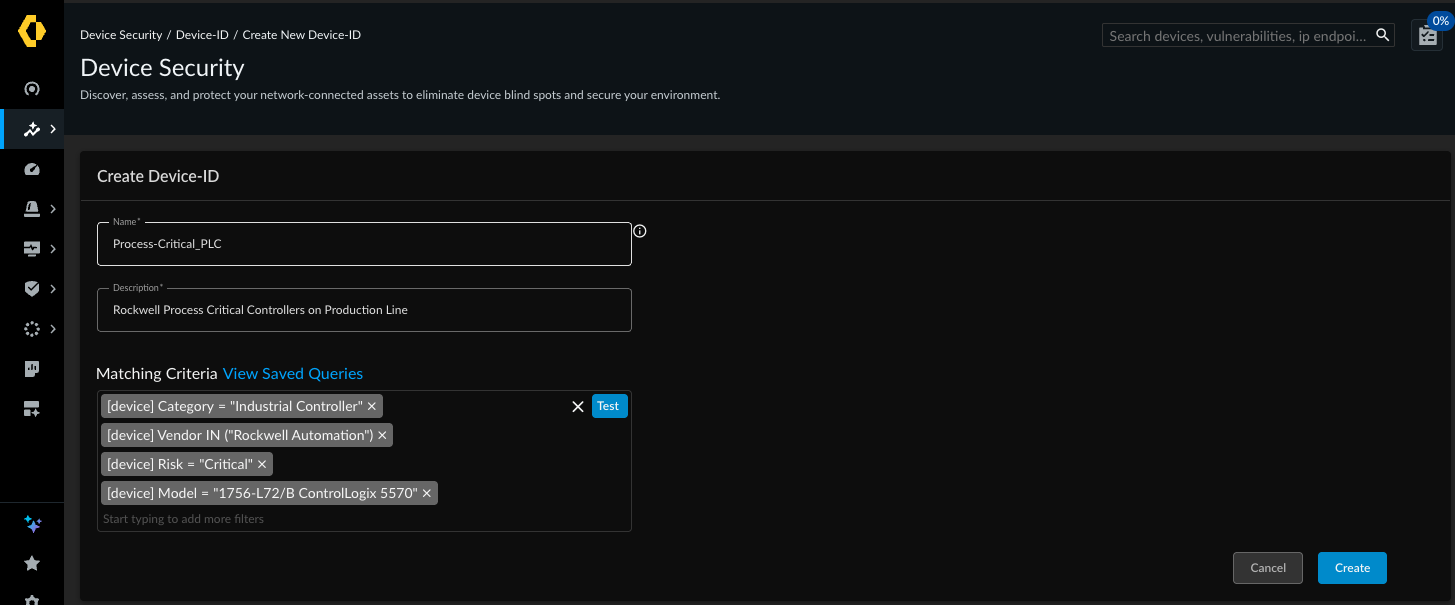Expand the alarm bell sidebar menu chevron
This screenshot has width=1455, height=605.
tap(52, 209)
